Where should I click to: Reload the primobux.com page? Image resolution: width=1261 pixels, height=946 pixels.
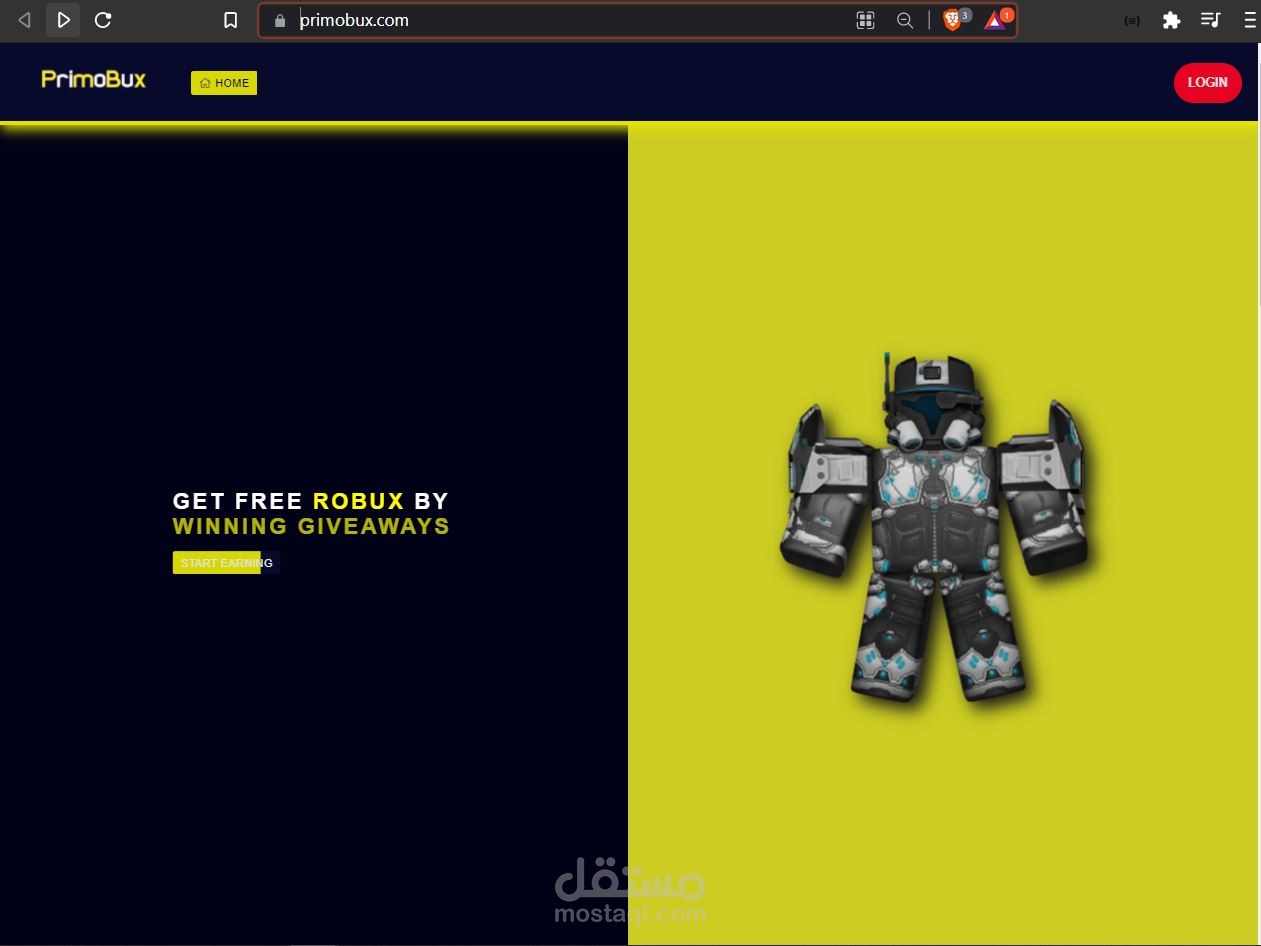(x=103, y=20)
